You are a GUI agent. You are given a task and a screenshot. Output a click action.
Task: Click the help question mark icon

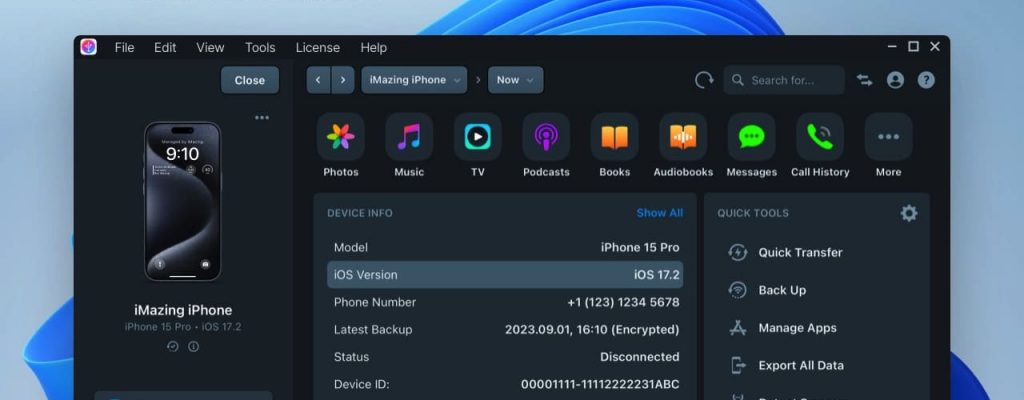(x=926, y=80)
